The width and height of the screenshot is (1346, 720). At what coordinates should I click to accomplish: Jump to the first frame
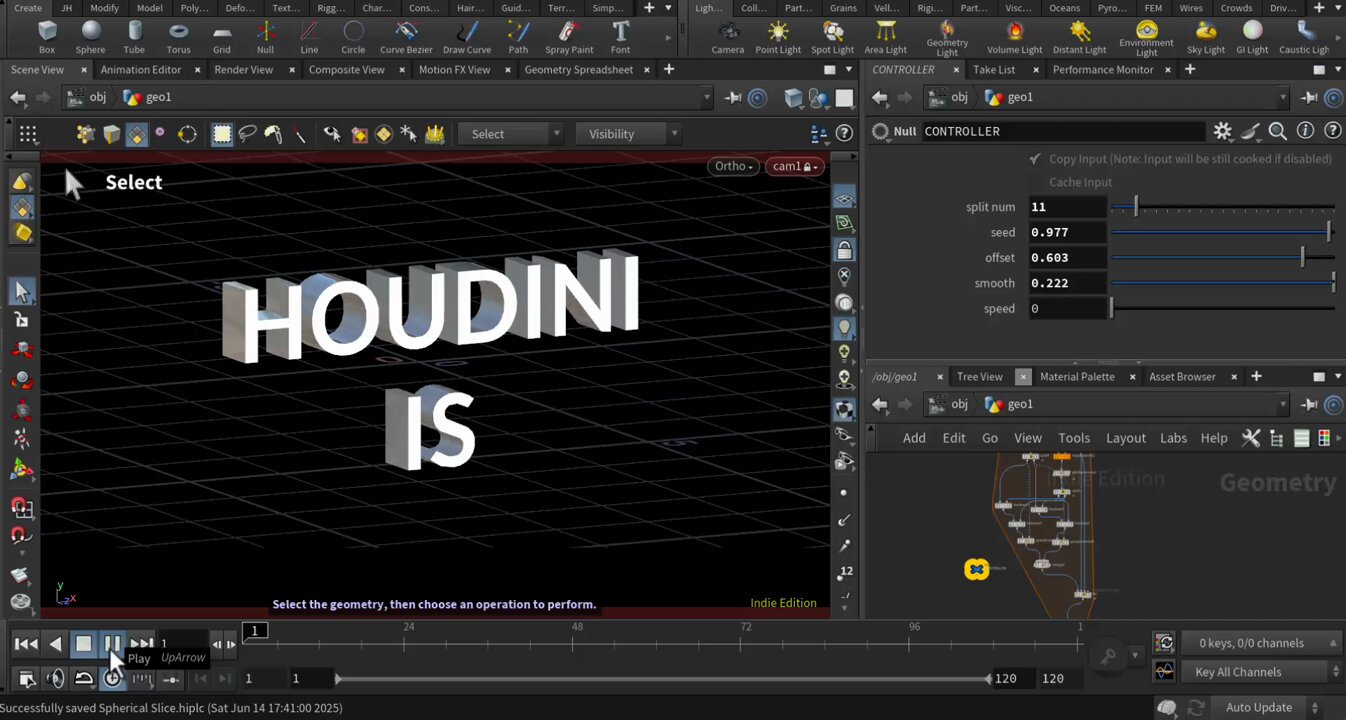(x=26, y=644)
